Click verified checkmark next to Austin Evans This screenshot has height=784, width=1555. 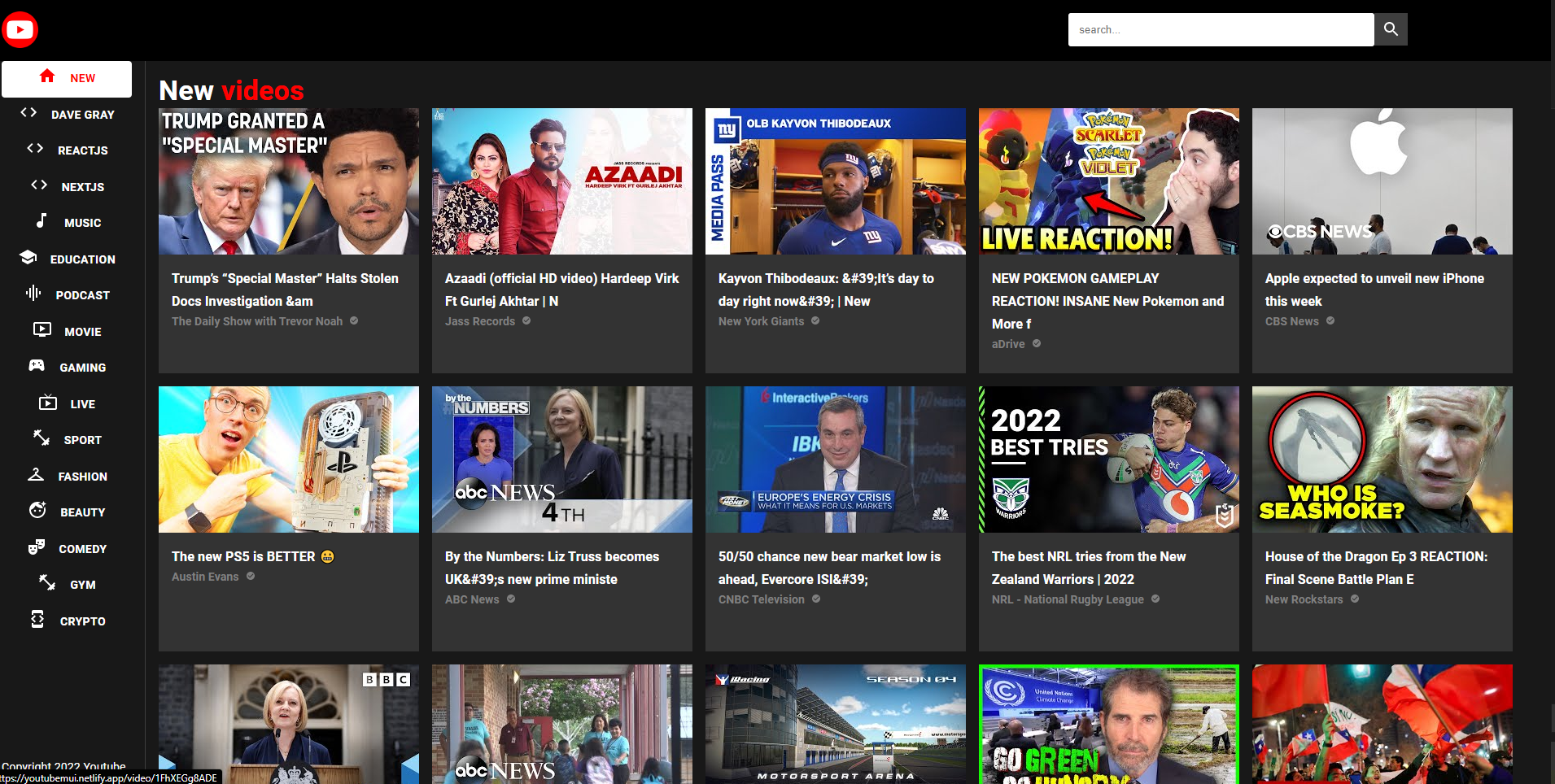tap(251, 576)
